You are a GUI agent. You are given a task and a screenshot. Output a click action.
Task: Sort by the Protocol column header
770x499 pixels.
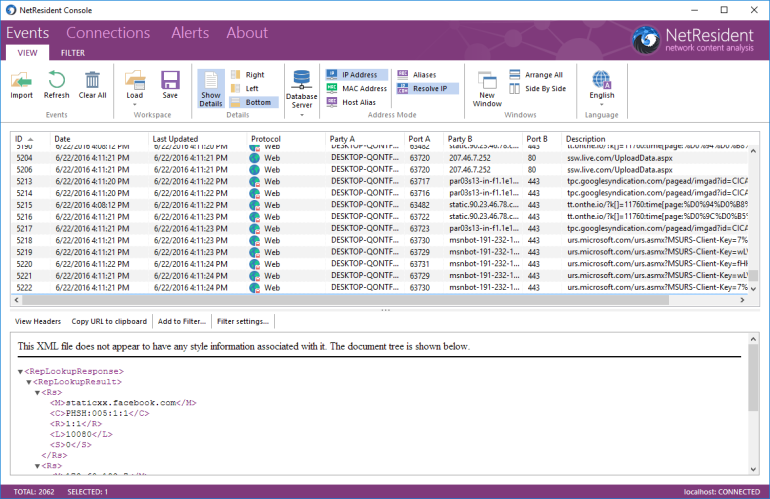[286, 139]
